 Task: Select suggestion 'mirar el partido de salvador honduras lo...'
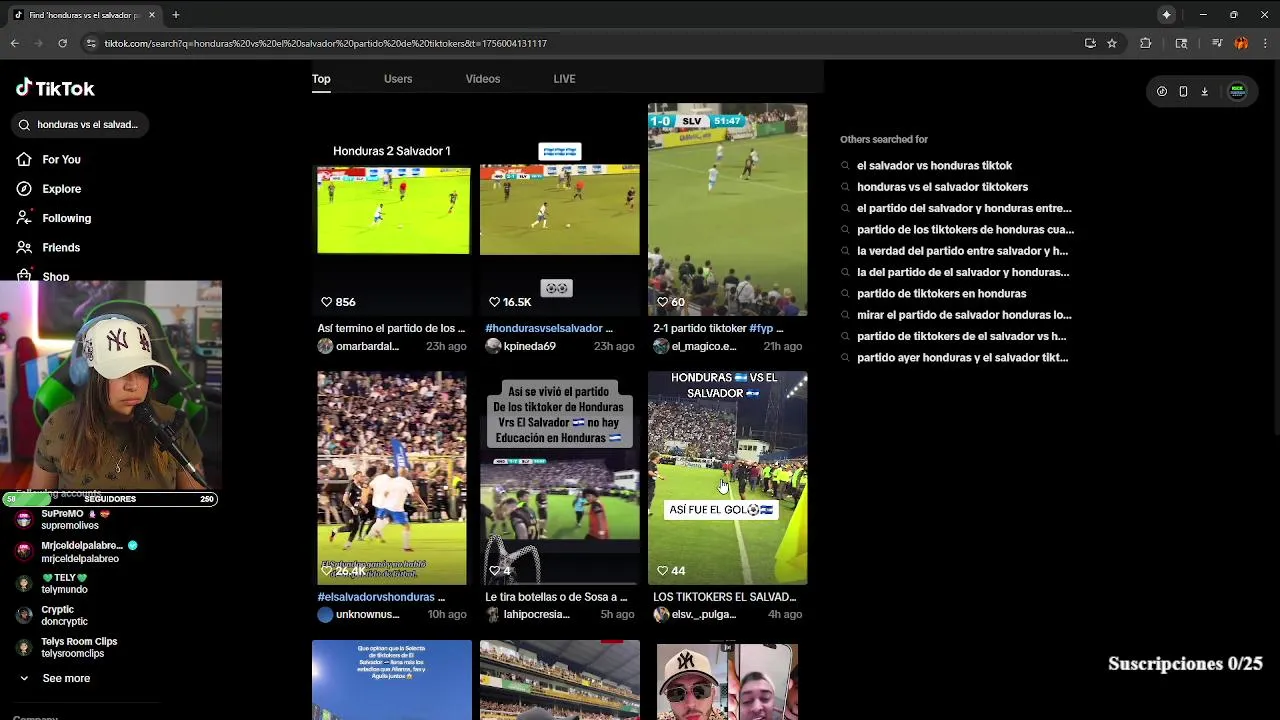point(964,315)
